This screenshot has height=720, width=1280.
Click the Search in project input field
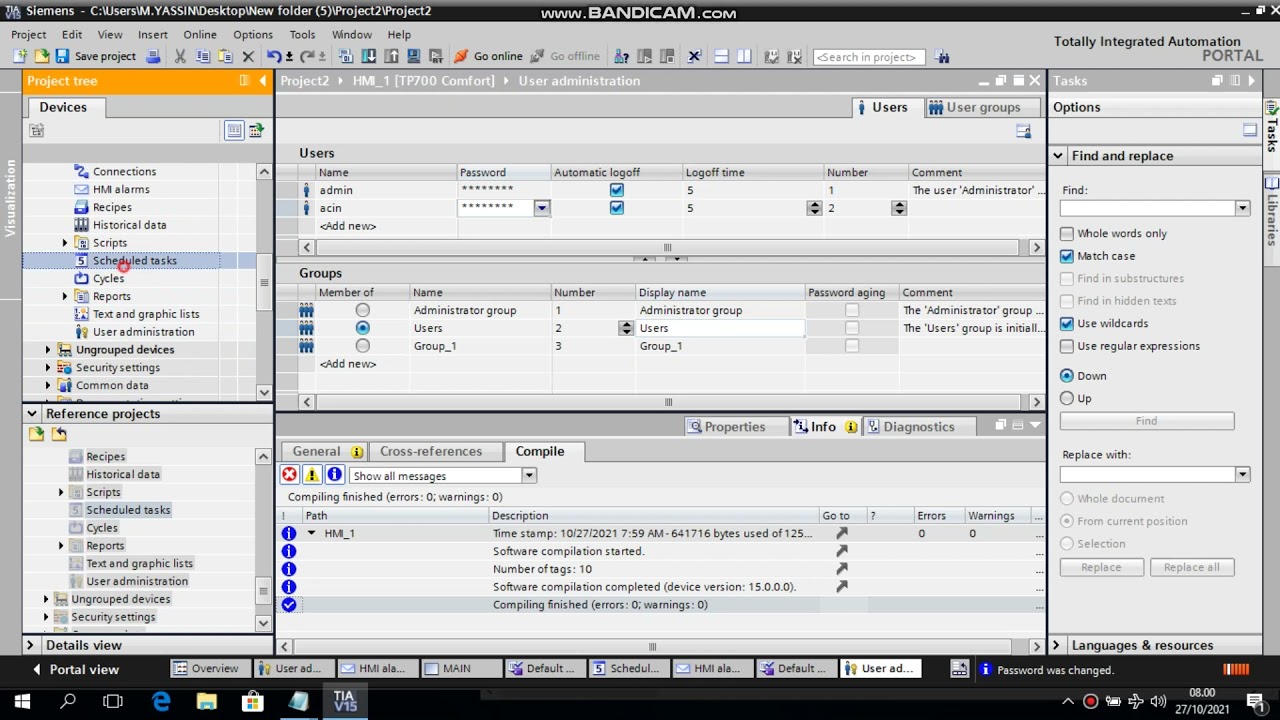pyautogui.click(x=869, y=57)
